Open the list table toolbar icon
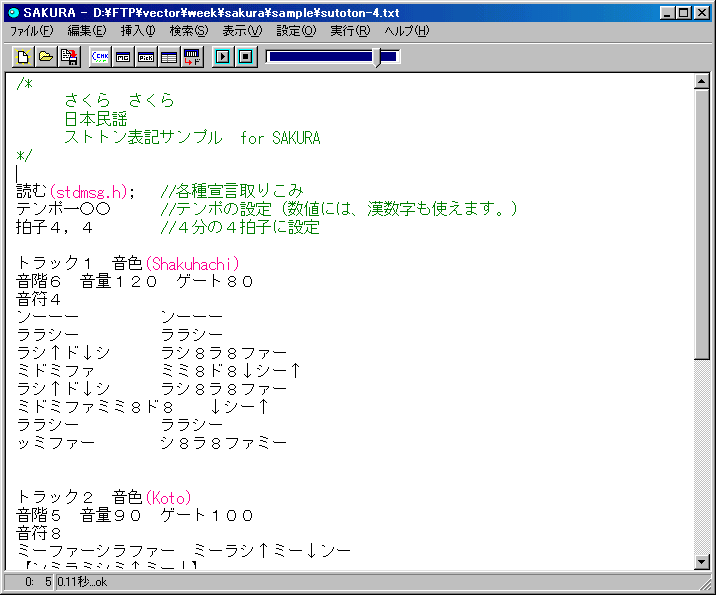The width and height of the screenshot is (716, 595). (169, 57)
